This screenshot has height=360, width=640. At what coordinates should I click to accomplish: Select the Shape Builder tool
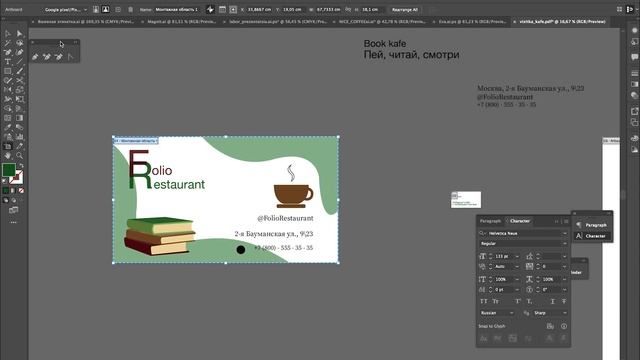tap(8, 109)
